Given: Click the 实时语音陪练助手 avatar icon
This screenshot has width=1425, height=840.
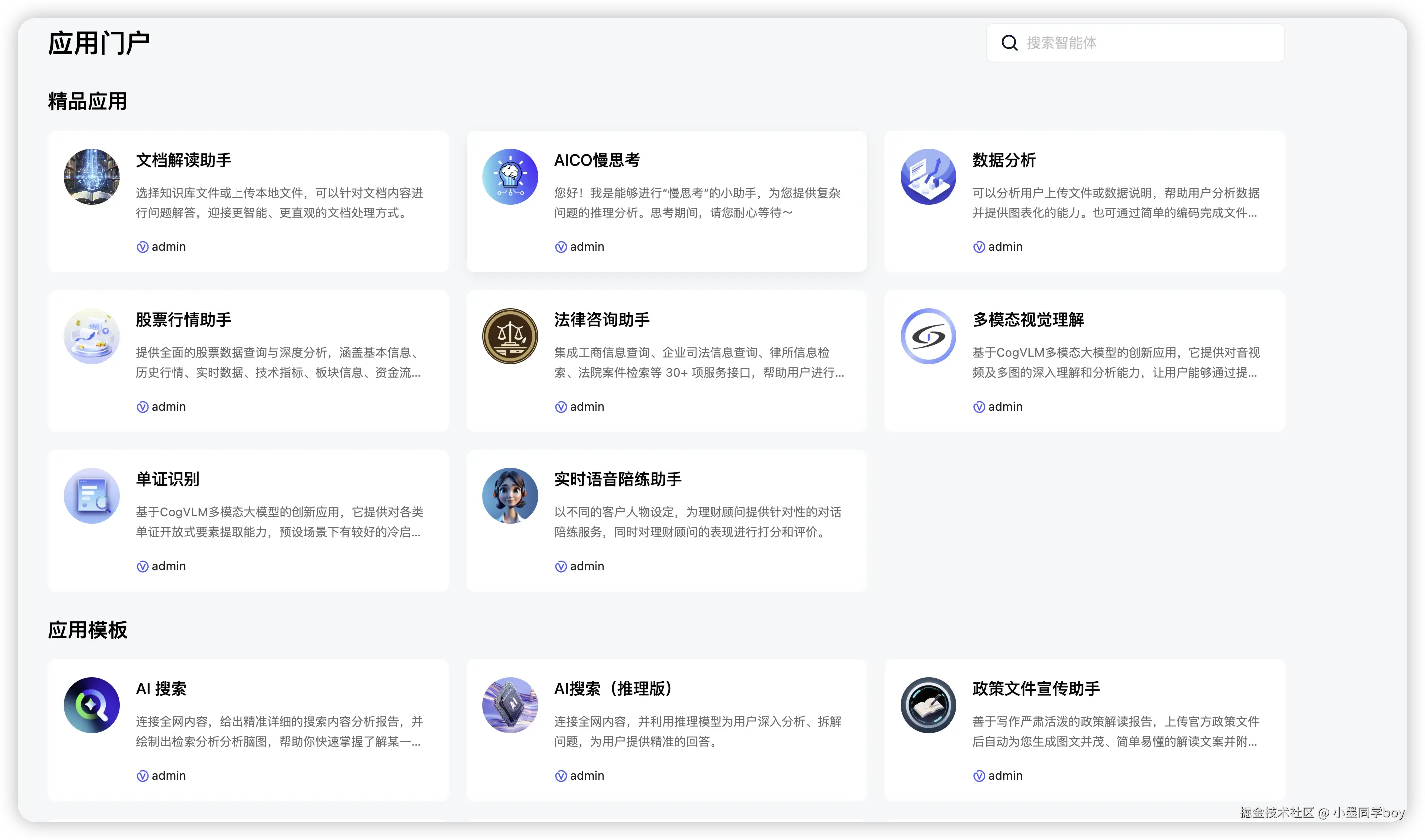Looking at the screenshot, I should coord(510,496).
